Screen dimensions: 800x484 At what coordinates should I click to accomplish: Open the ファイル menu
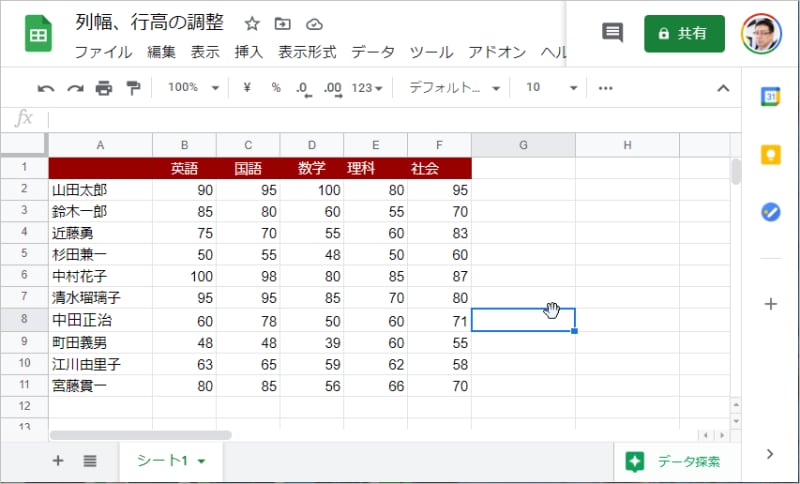click(103, 52)
